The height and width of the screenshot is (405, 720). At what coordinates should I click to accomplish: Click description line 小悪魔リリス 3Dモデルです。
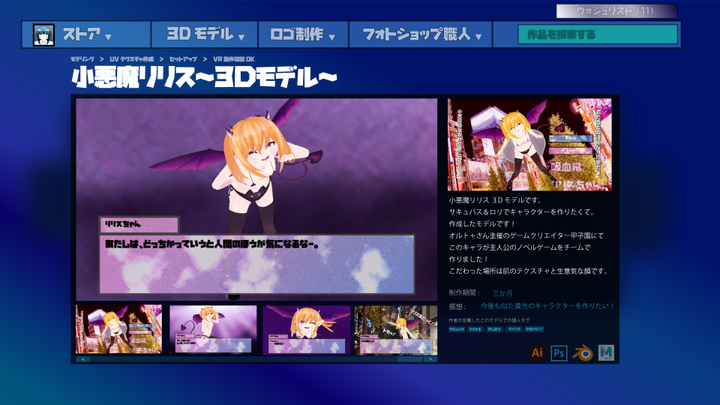(x=495, y=200)
